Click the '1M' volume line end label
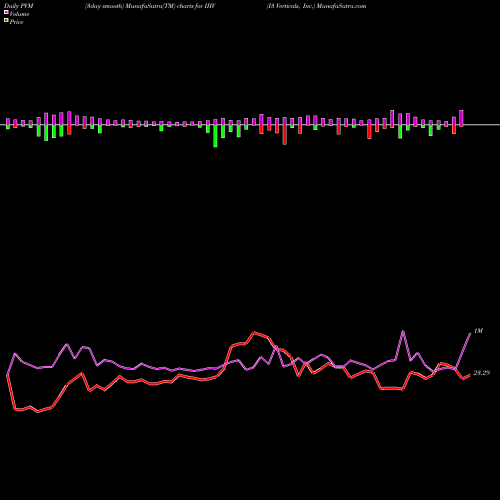This screenshot has width=500, height=500. tap(478, 331)
